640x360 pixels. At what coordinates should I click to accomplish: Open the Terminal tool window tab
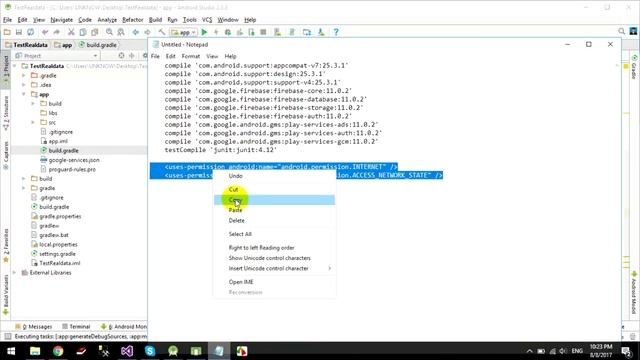pyautogui.click(x=76, y=327)
